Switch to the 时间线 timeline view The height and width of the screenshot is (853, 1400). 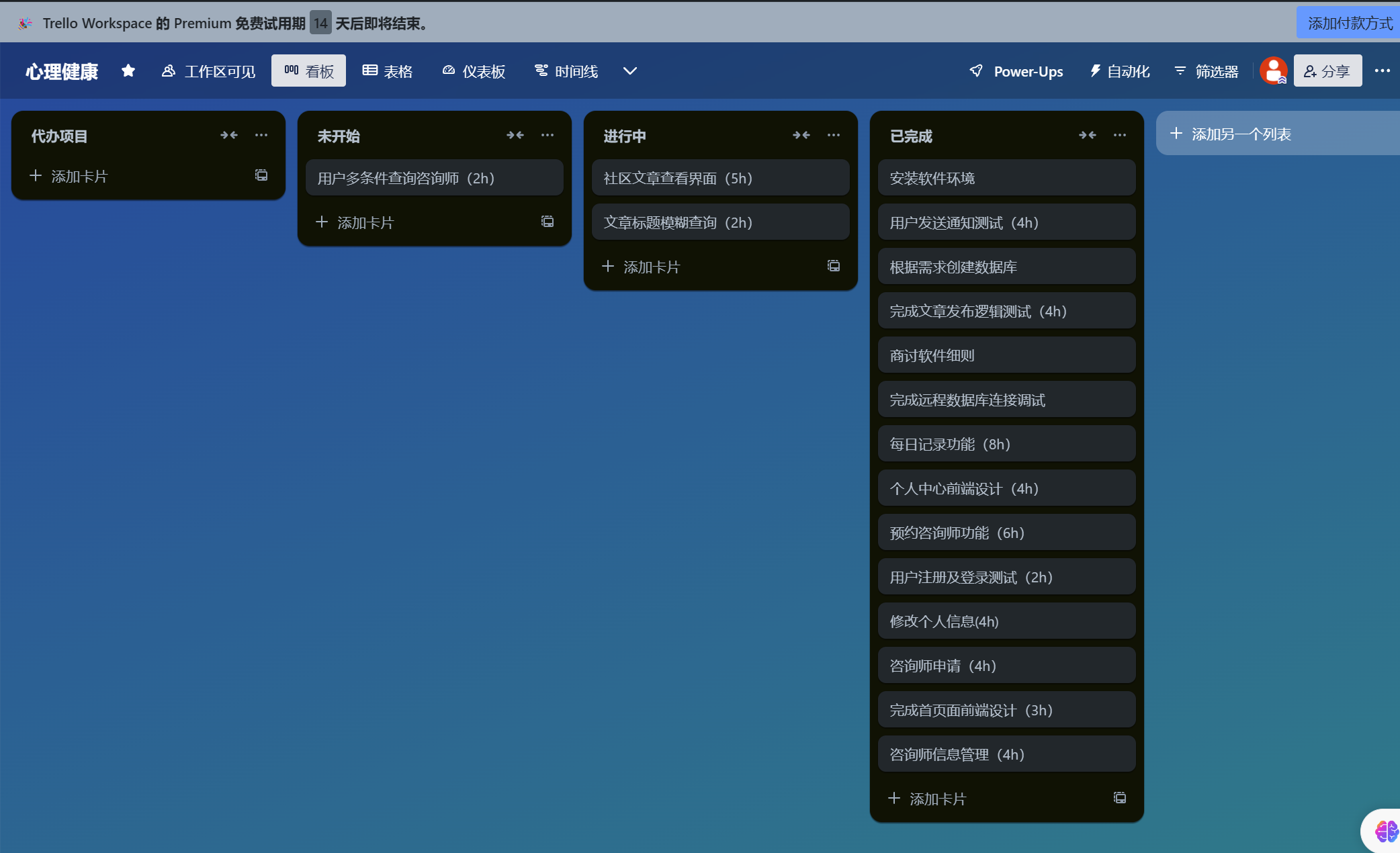(566, 71)
